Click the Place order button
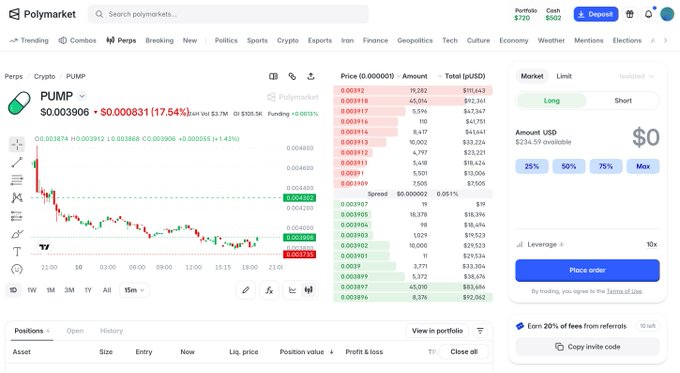 [x=587, y=270]
